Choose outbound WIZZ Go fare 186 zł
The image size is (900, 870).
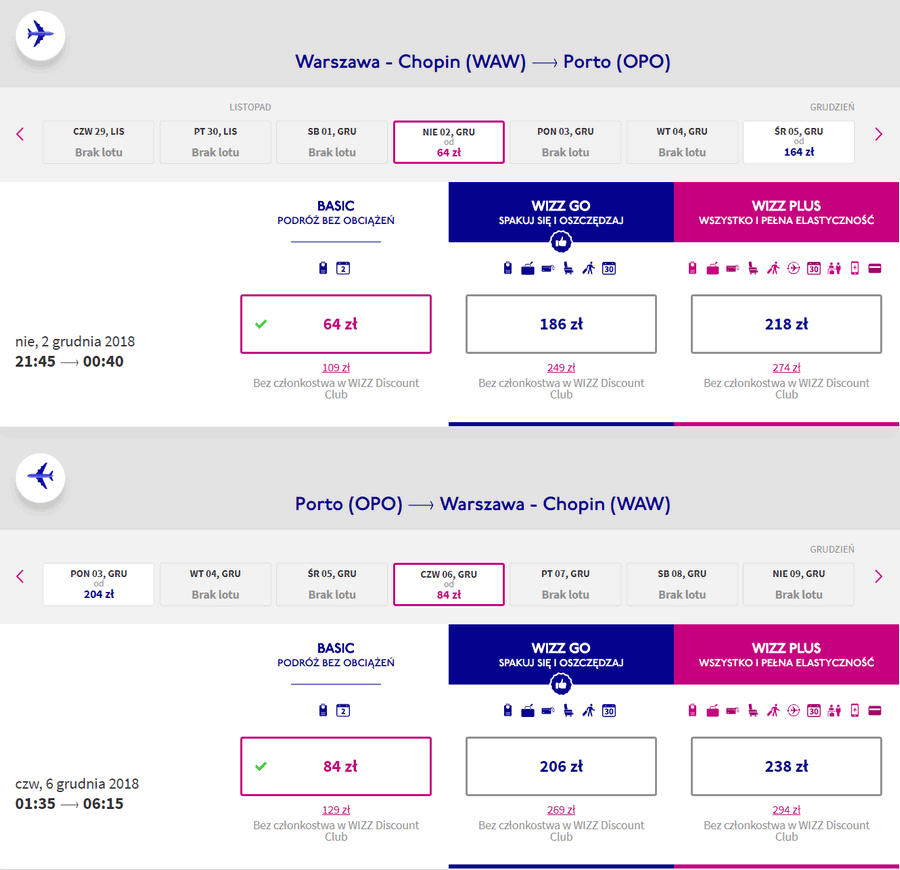[x=561, y=324]
